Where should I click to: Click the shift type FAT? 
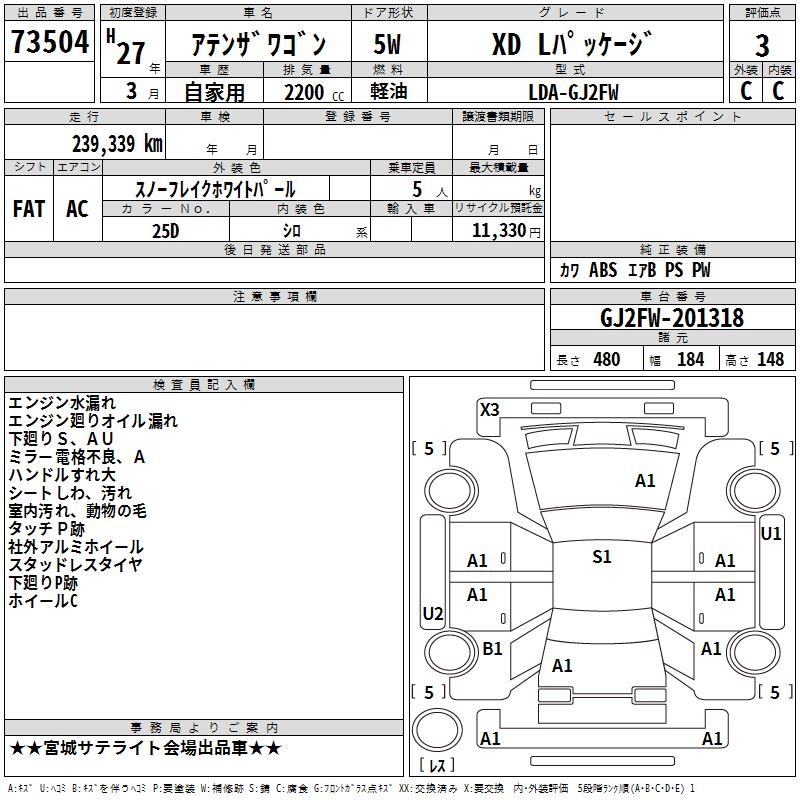coord(29,209)
